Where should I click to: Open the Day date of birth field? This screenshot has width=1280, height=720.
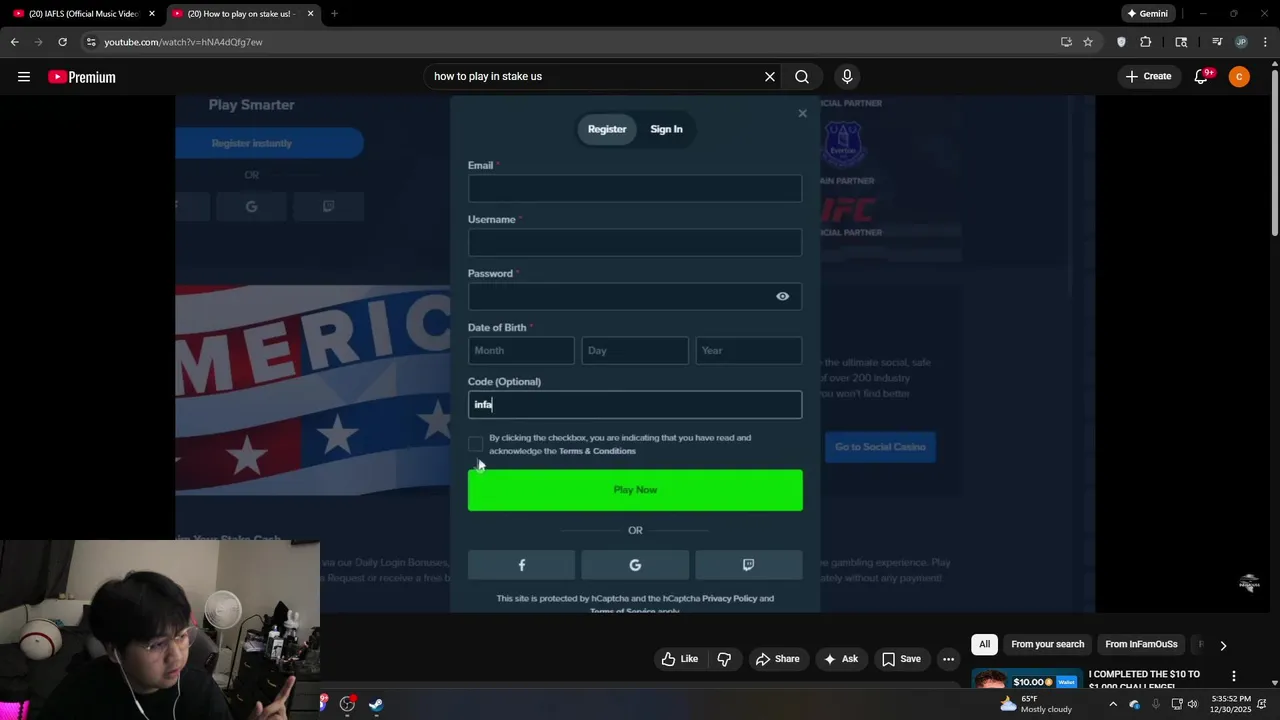pos(635,350)
